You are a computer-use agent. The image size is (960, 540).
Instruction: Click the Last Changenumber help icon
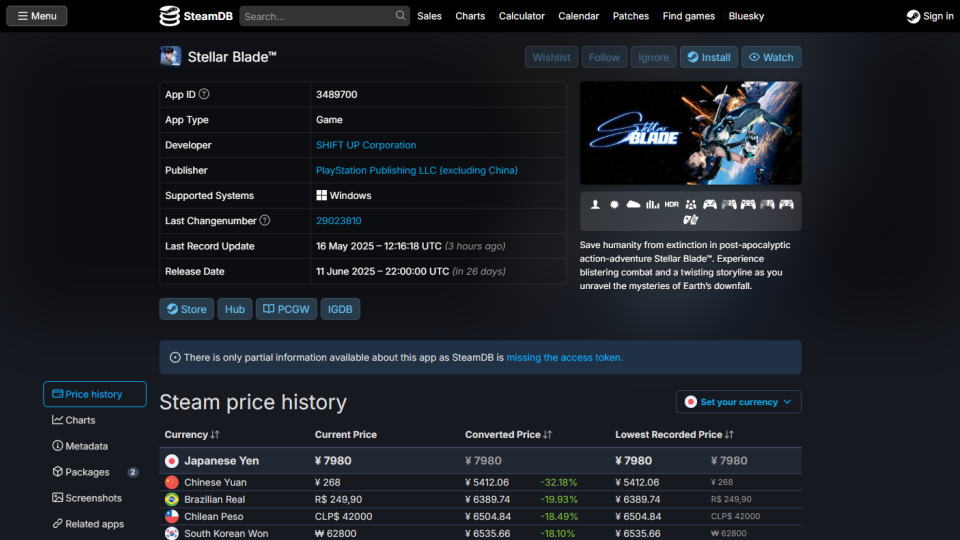tap(264, 220)
